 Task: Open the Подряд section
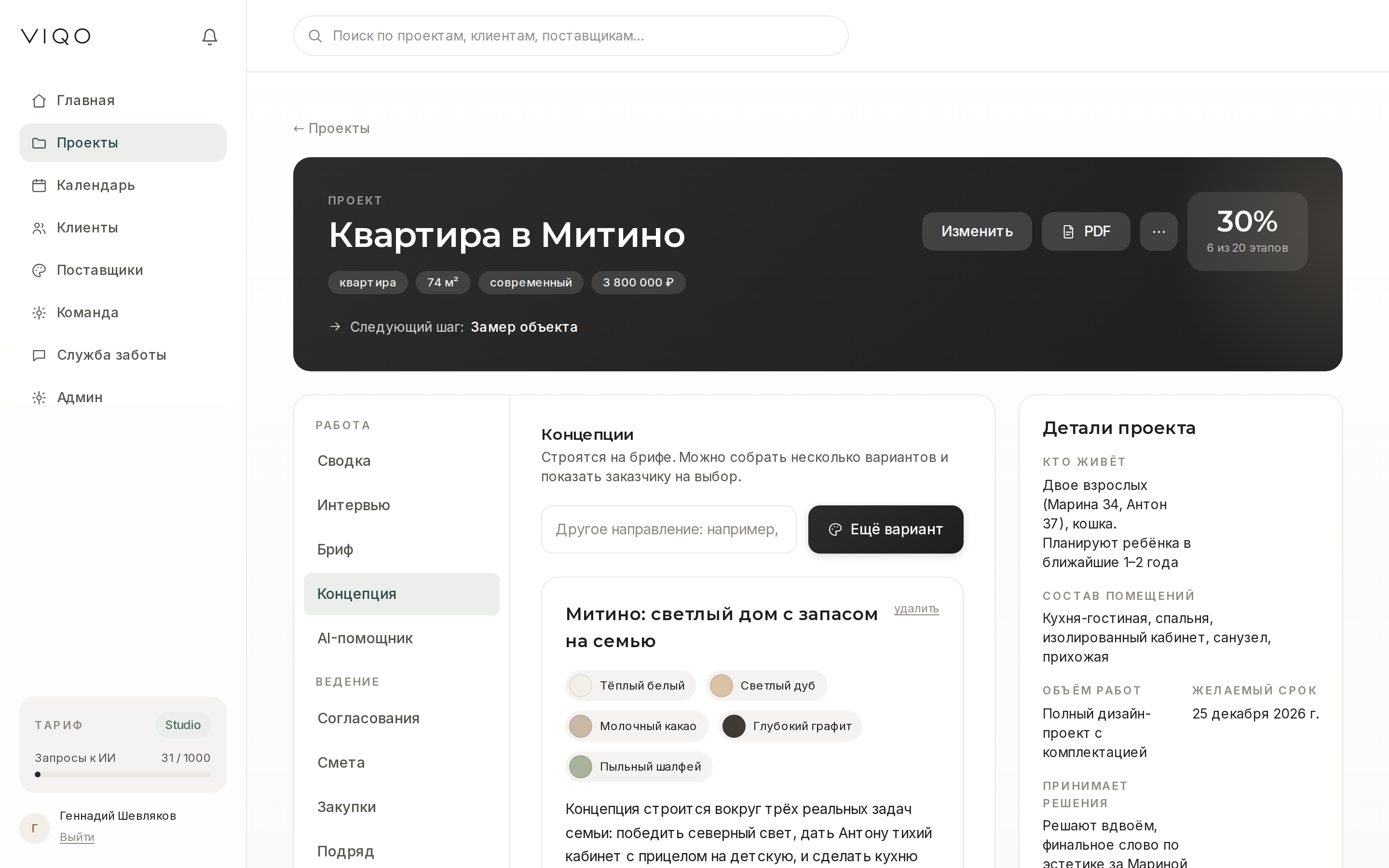(401, 851)
